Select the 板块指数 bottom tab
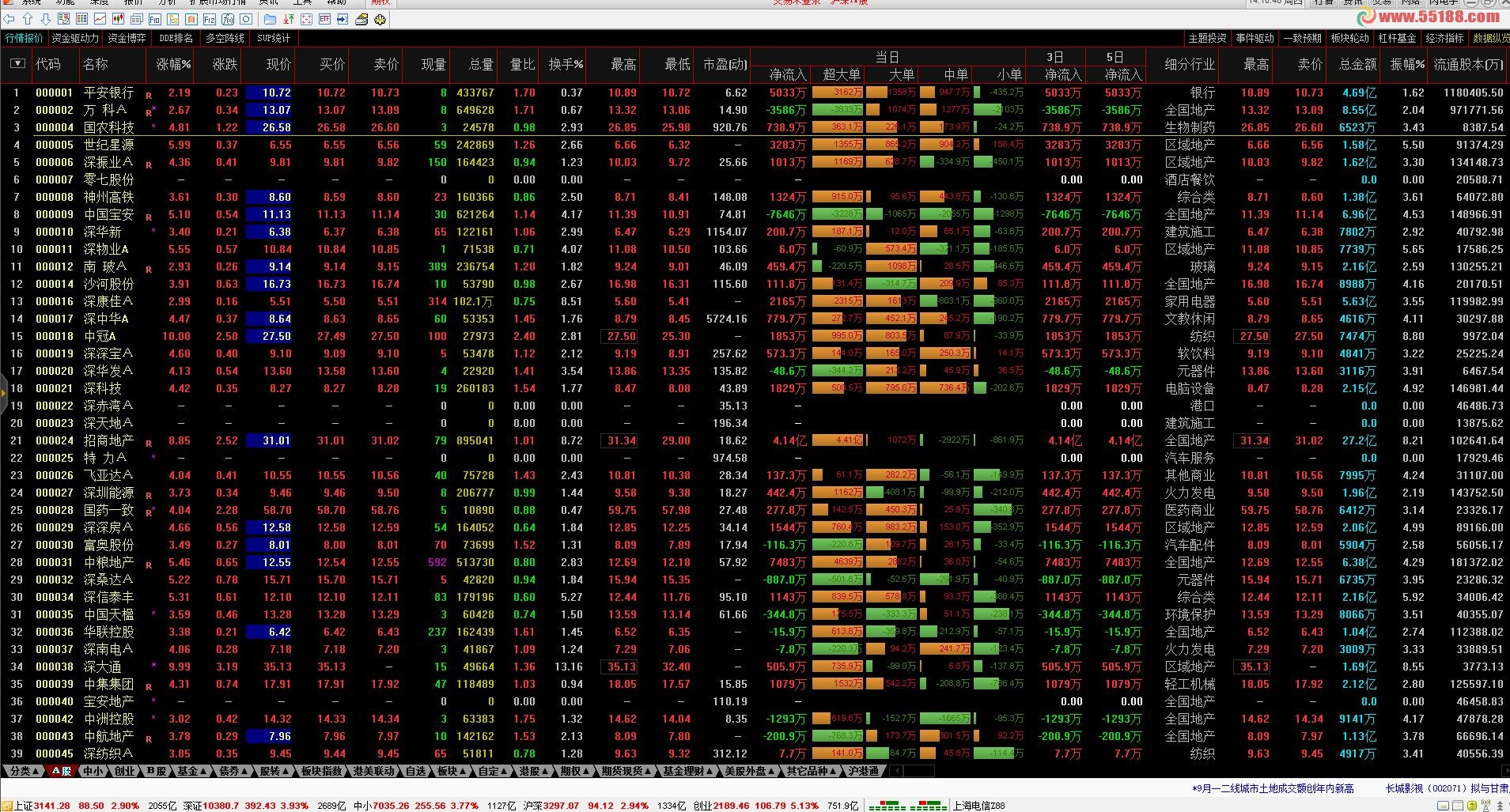This screenshot has height=812, width=1510. pyautogui.click(x=322, y=771)
